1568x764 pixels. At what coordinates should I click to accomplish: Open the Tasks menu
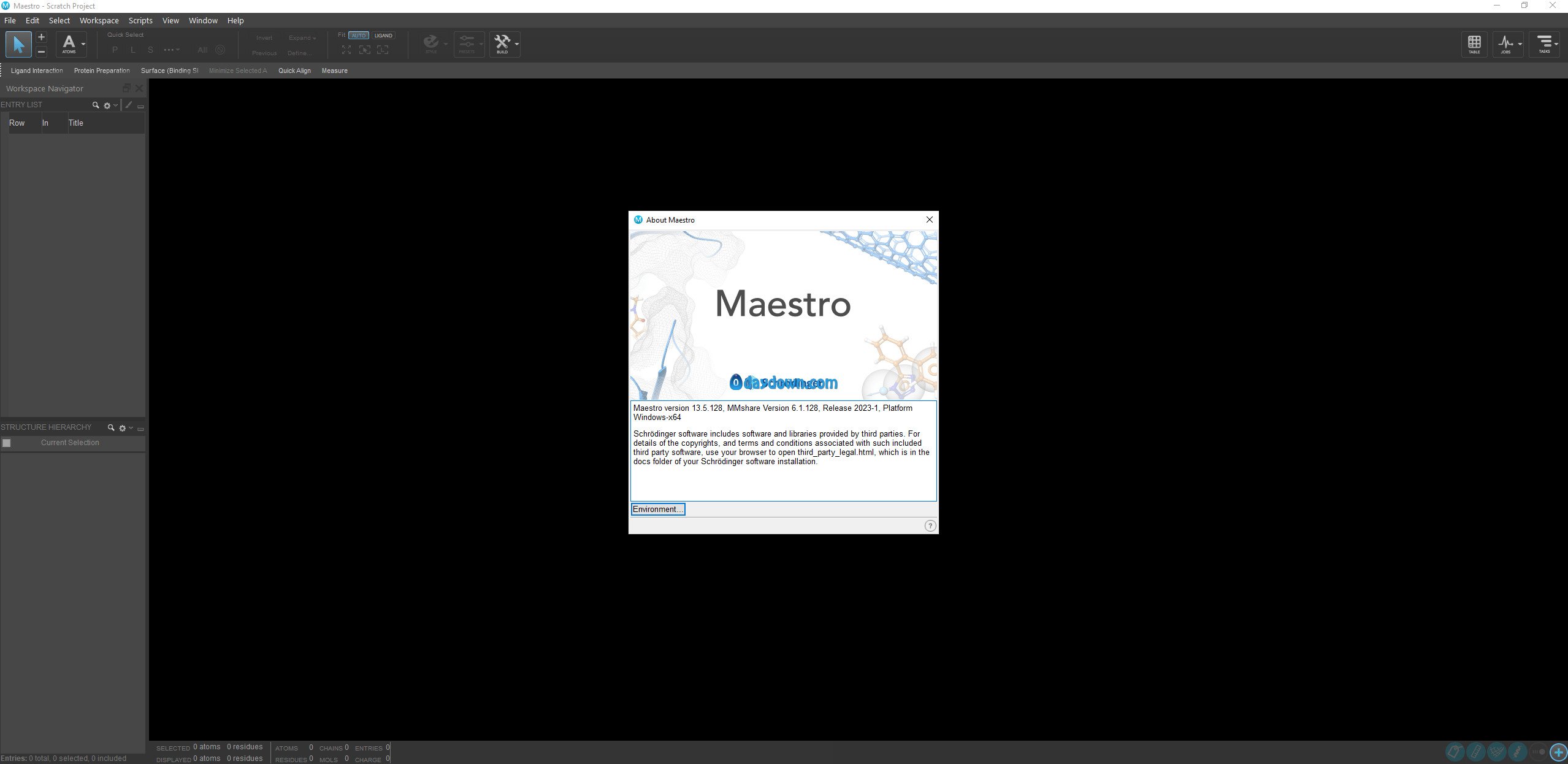click(x=1545, y=44)
